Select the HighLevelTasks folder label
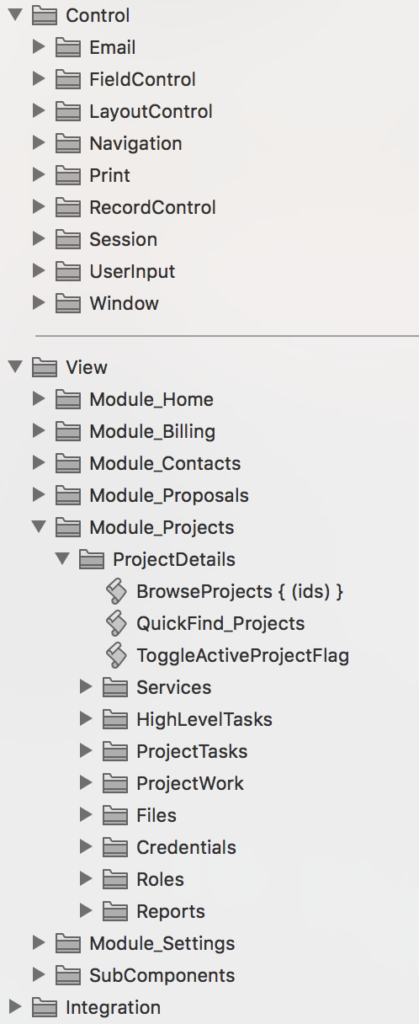Viewport: 419px width, 1024px height. click(204, 720)
